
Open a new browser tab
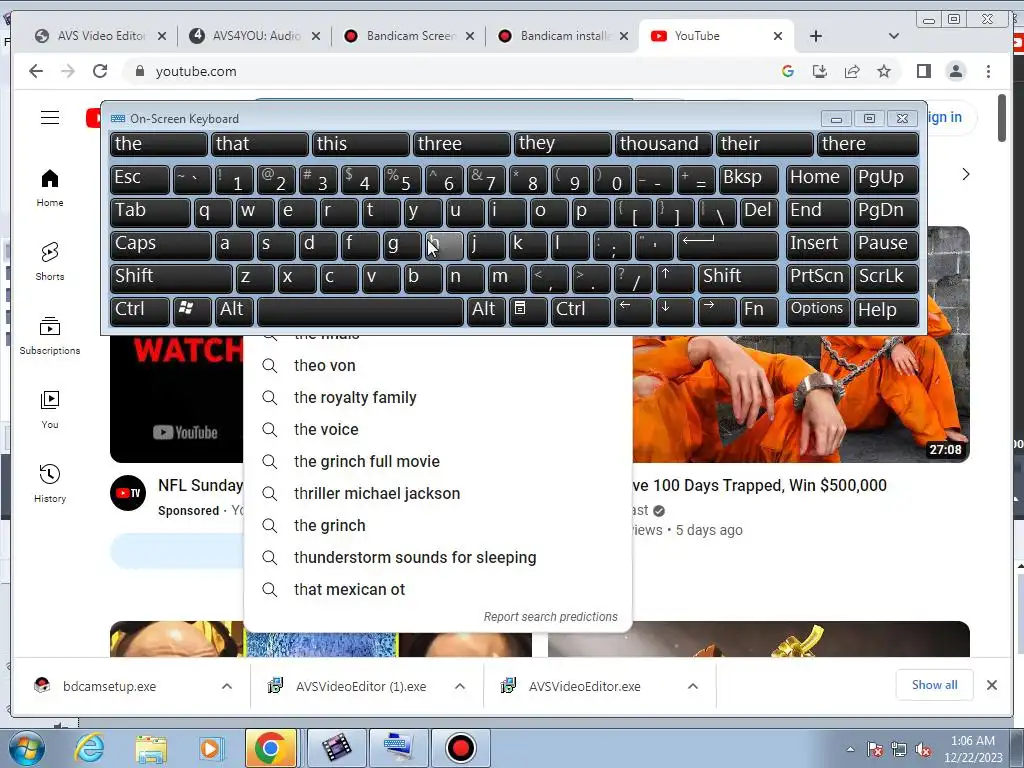pos(816,36)
